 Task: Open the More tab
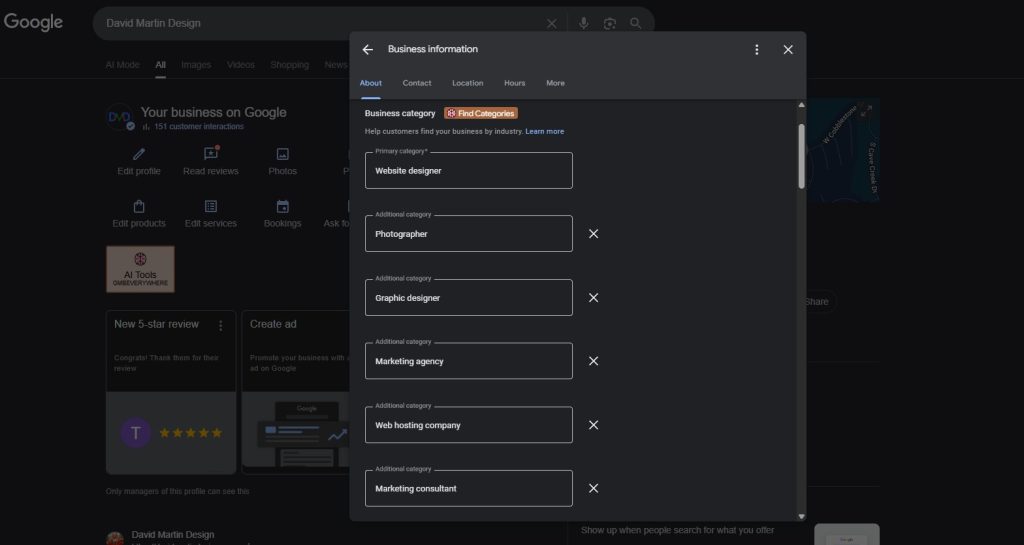coord(555,83)
